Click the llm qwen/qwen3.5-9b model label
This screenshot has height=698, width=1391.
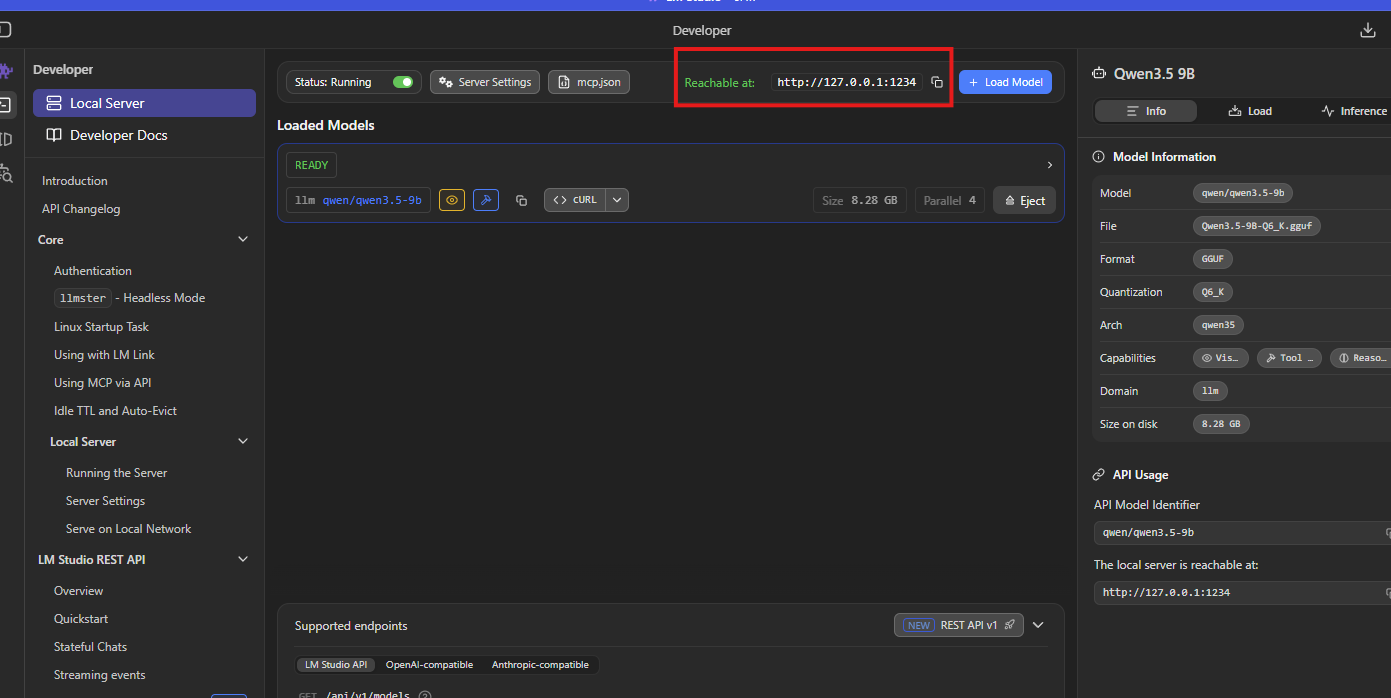pos(358,200)
